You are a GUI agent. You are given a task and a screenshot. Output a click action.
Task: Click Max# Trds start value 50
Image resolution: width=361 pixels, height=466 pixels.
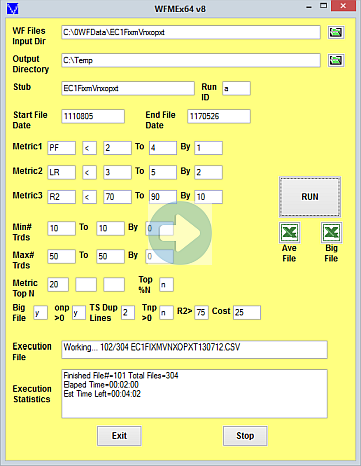tap(61, 256)
